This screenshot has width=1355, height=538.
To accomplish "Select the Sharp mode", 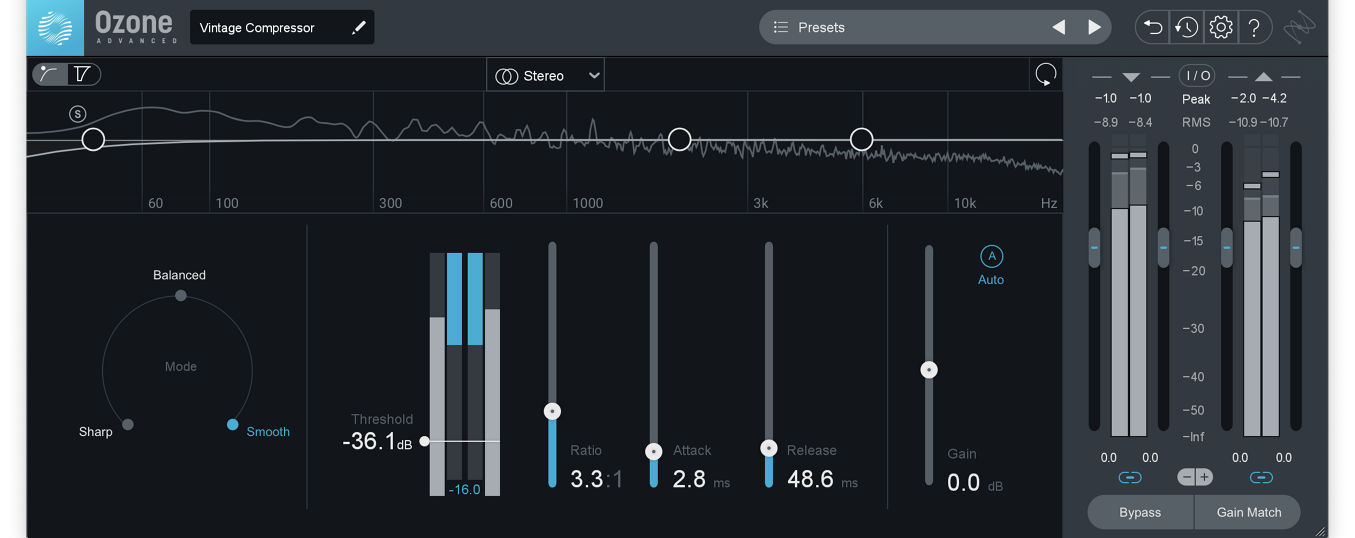I will (127, 424).
